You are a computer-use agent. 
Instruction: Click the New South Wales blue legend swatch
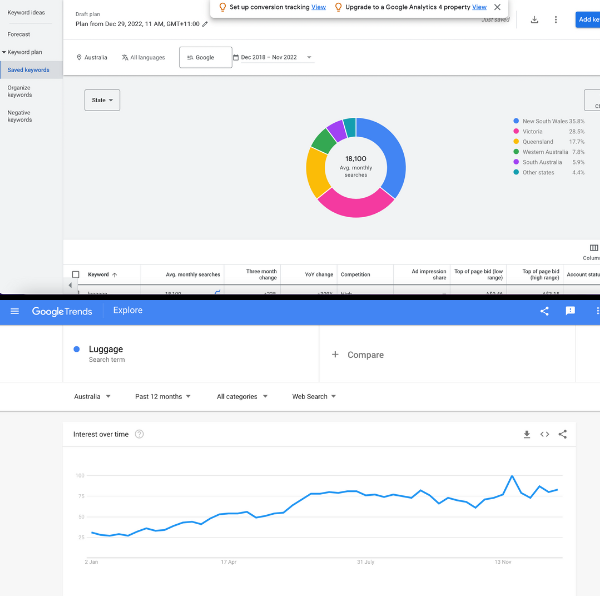click(x=516, y=121)
